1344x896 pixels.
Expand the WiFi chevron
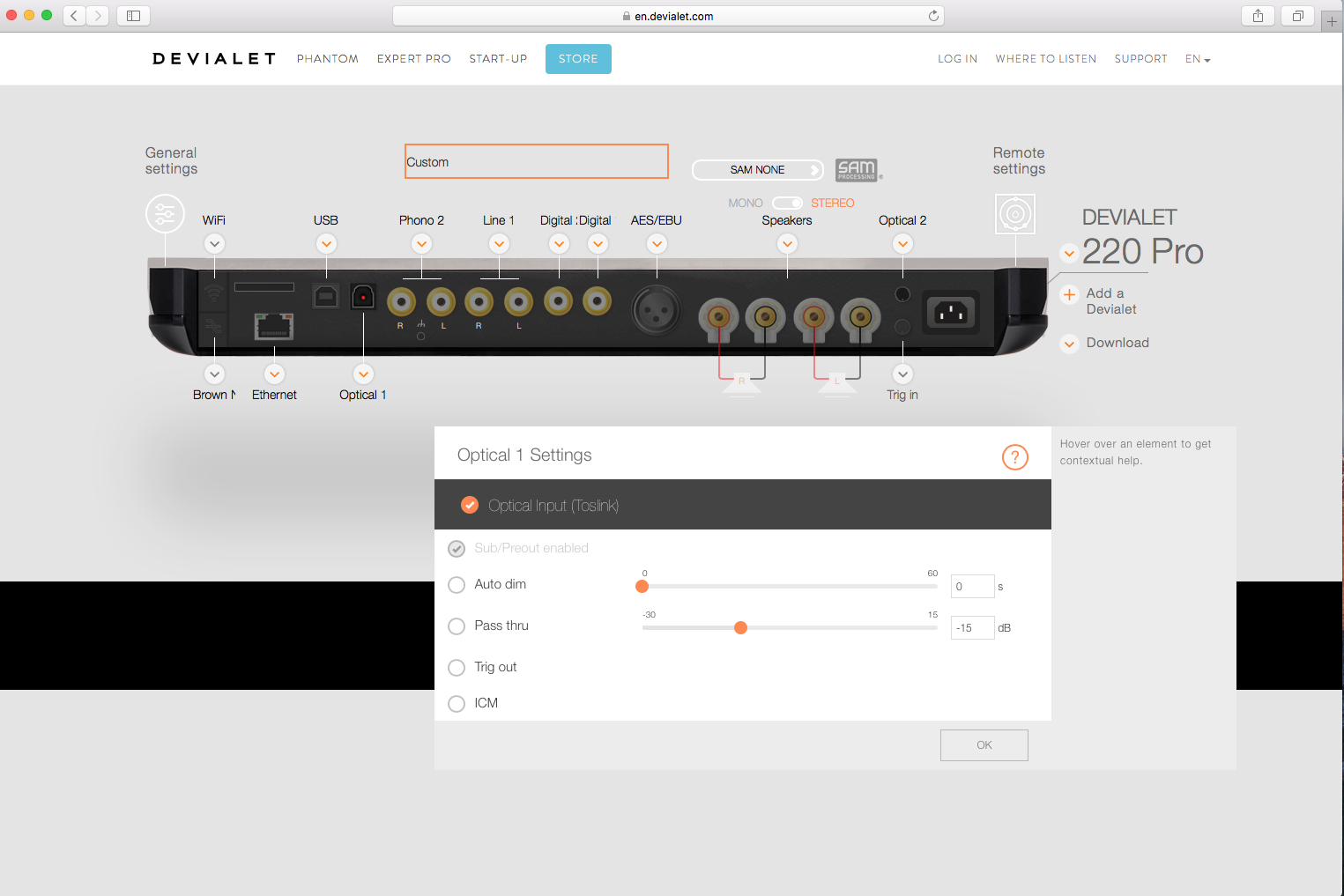coord(214,244)
